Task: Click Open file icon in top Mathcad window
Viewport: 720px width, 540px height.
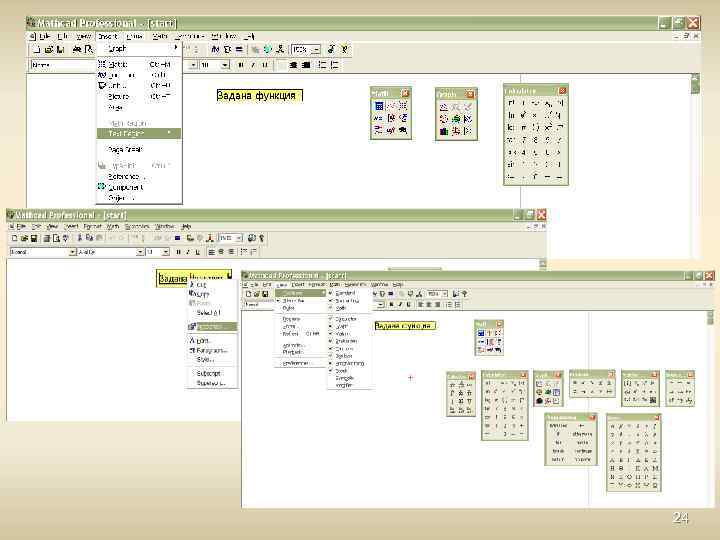Action: pyautogui.click(x=49, y=49)
